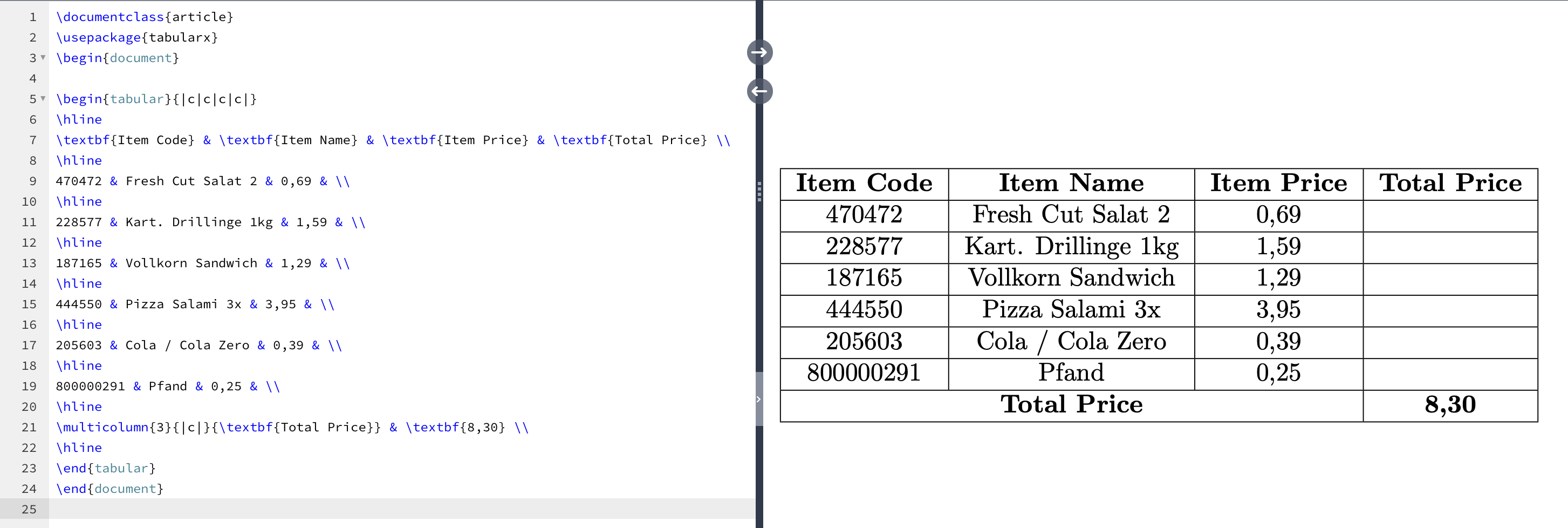Click the 'Item Price' header in the PDF table
The height and width of the screenshot is (528, 1568).
[x=1278, y=182]
